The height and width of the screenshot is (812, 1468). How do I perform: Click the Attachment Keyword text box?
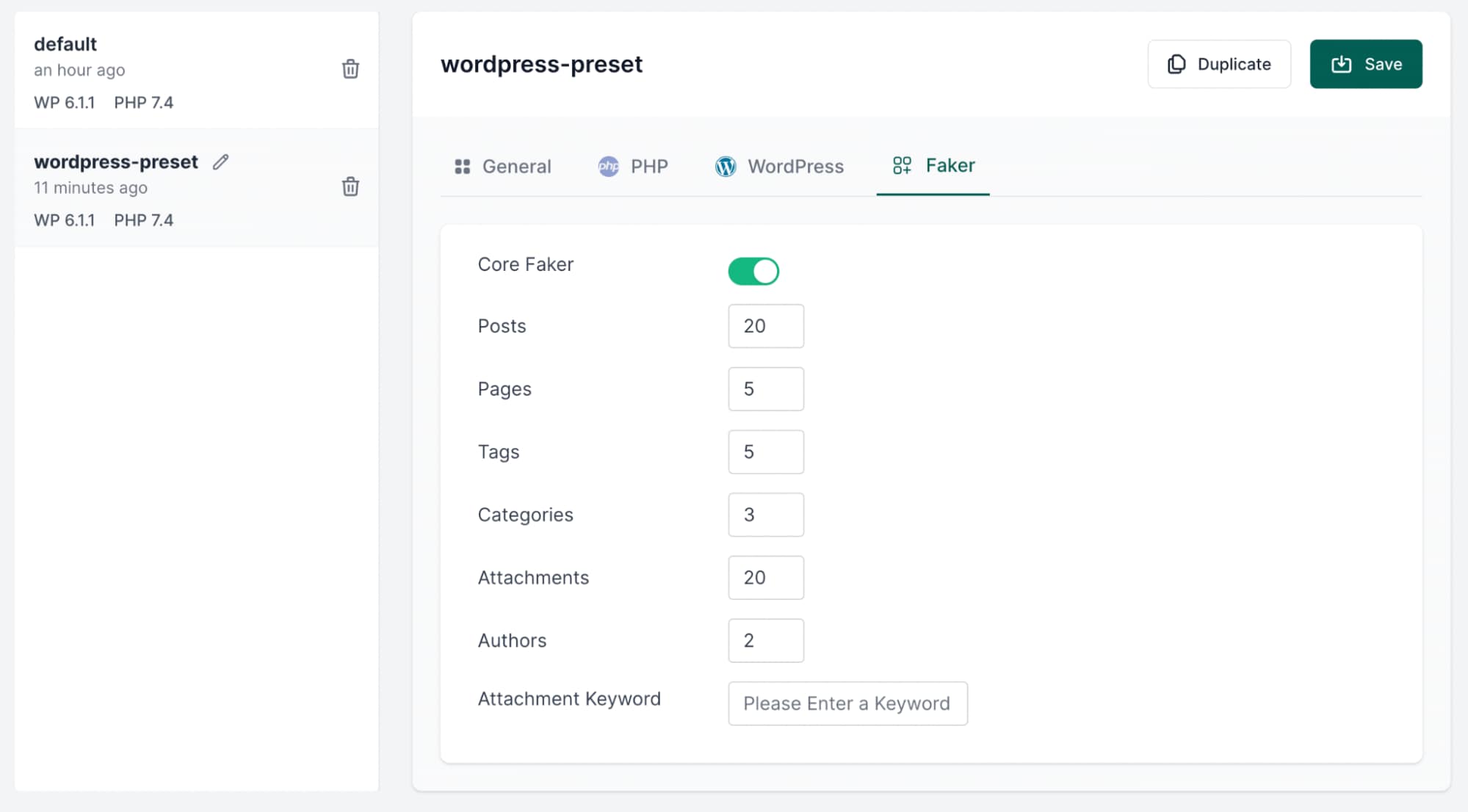point(847,703)
